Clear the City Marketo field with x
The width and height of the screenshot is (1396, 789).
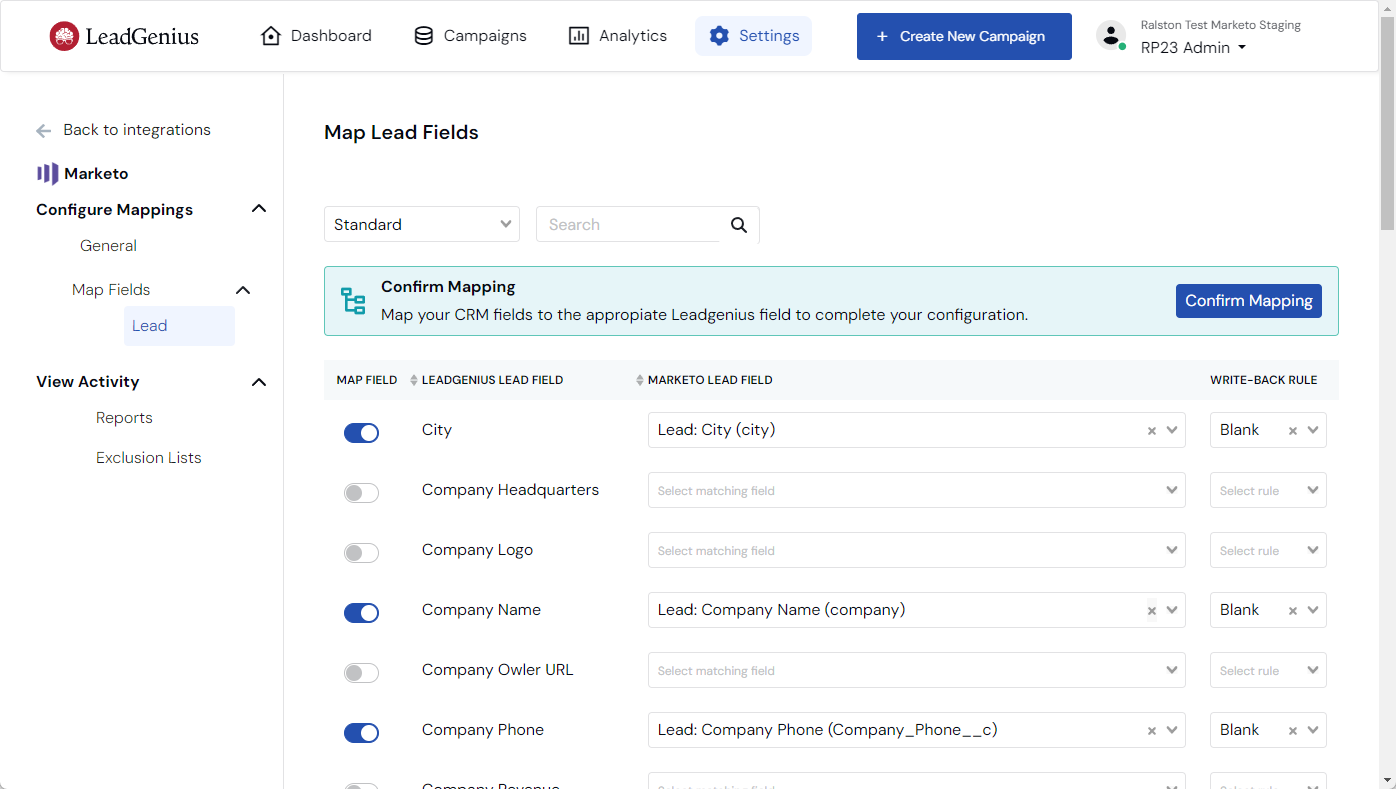click(x=1151, y=431)
